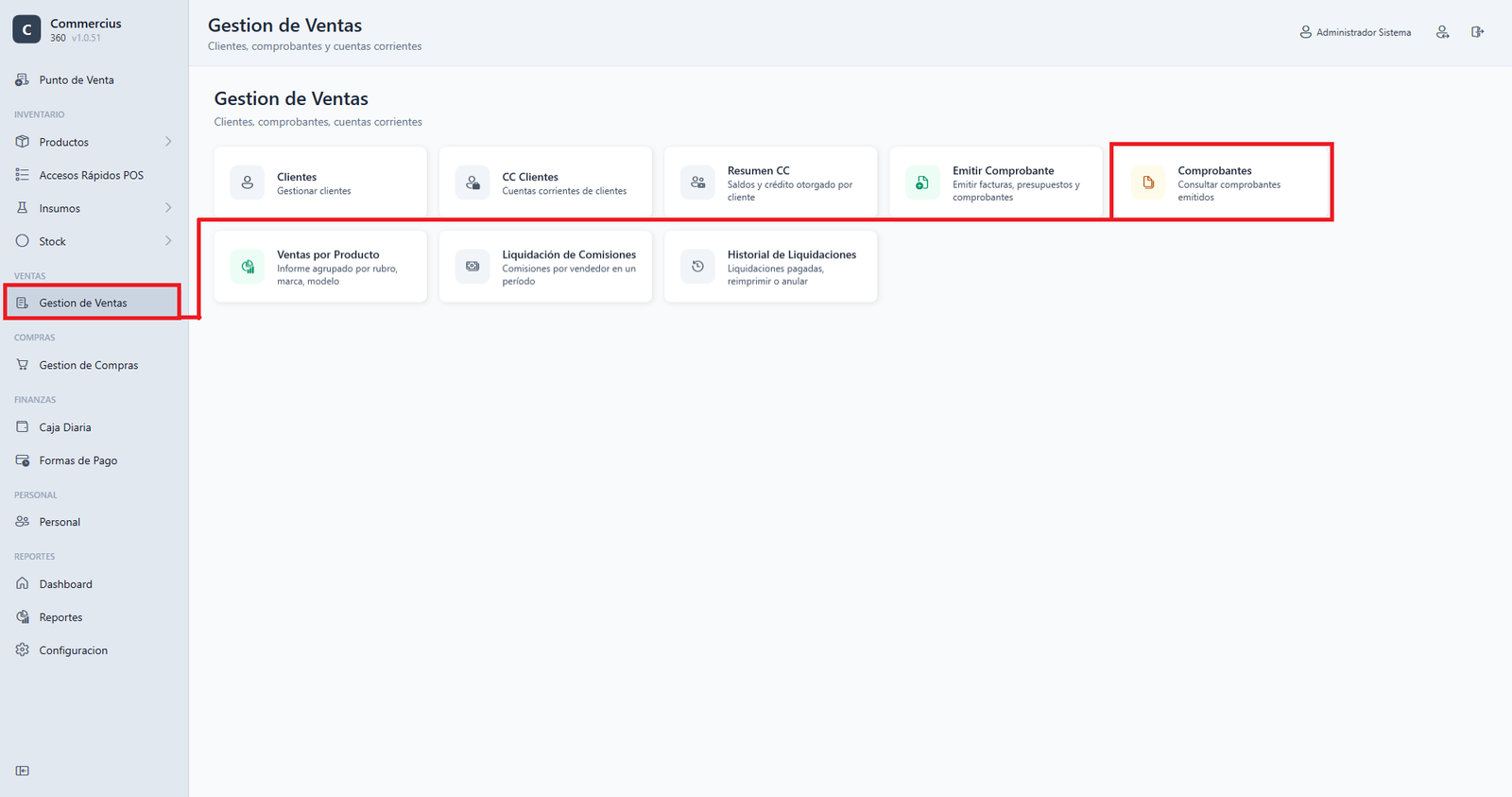This screenshot has width=1512, height=797.
Task: Click the user settings icon in the header
Action: 1443,32
